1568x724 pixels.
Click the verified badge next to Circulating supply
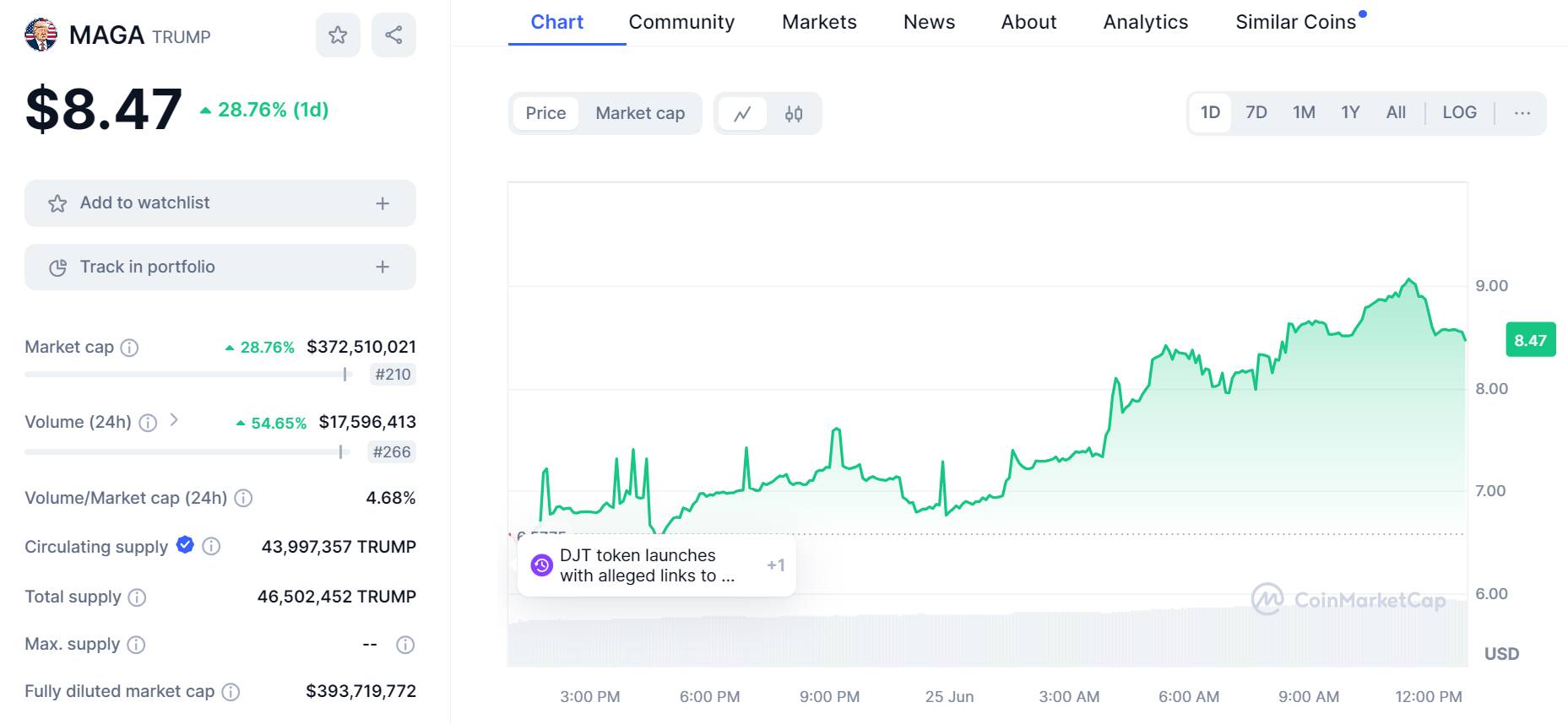185,545
